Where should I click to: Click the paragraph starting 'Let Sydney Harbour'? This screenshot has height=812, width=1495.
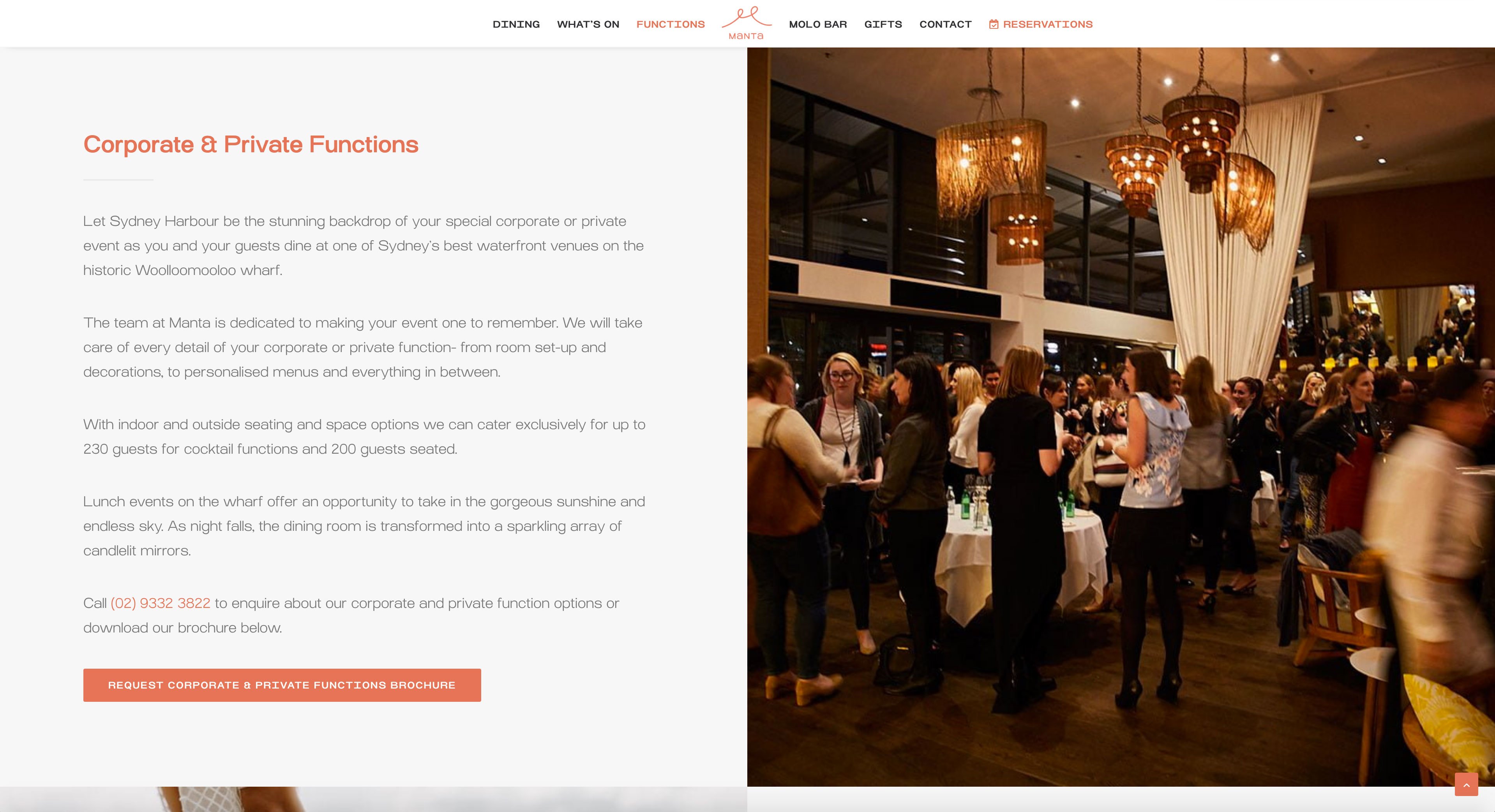tap(364, 245)
